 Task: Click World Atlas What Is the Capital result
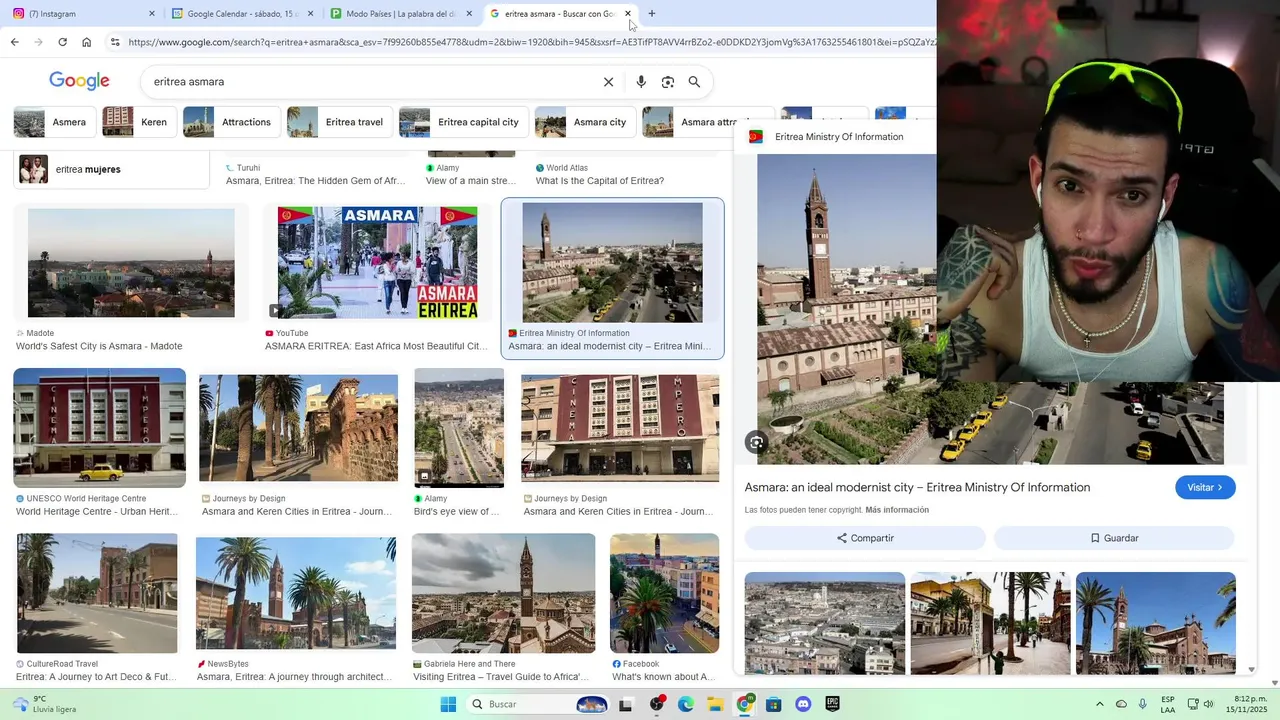point(600,181)
